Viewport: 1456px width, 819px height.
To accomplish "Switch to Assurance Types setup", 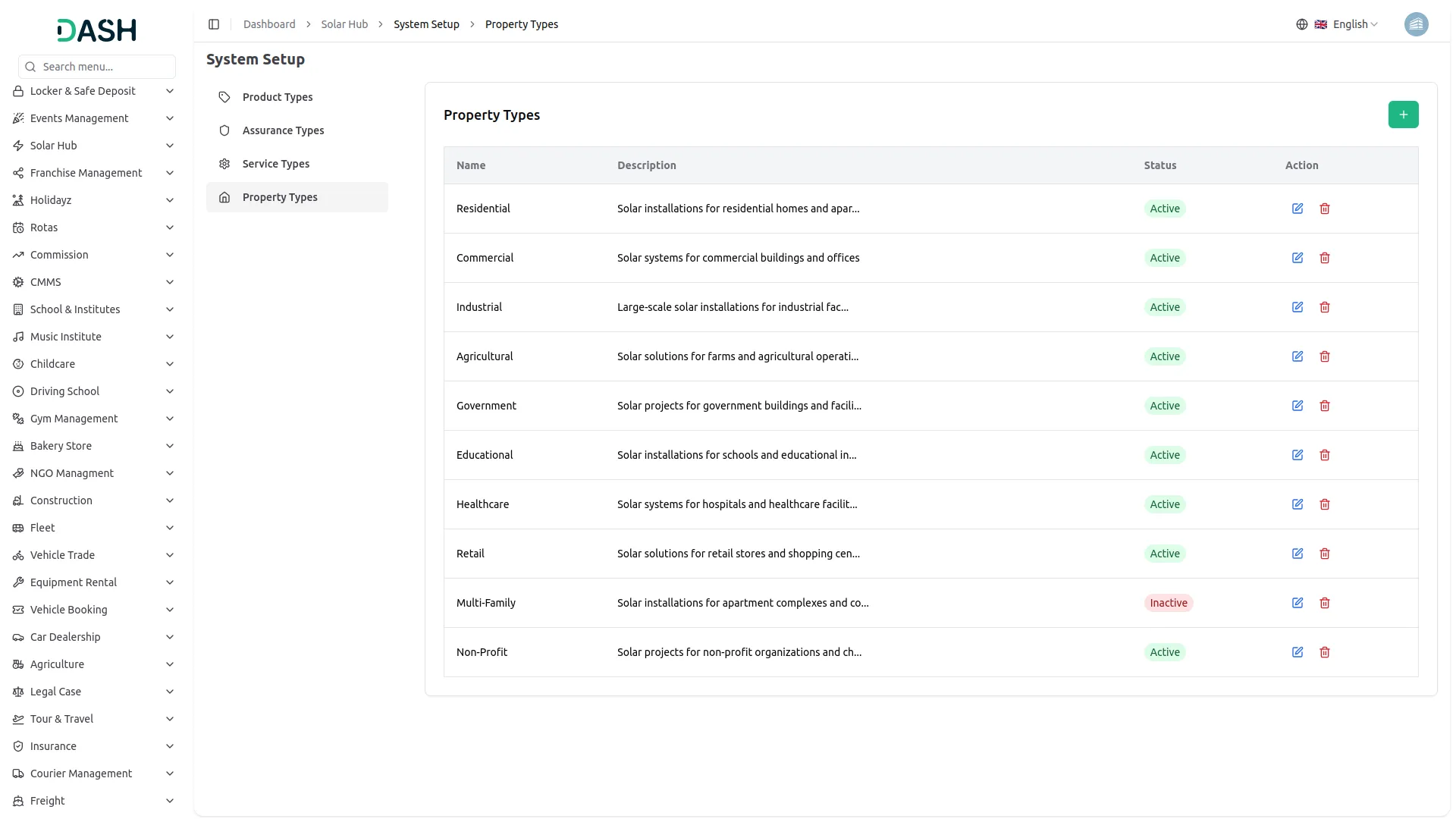I will click(283, 130).
